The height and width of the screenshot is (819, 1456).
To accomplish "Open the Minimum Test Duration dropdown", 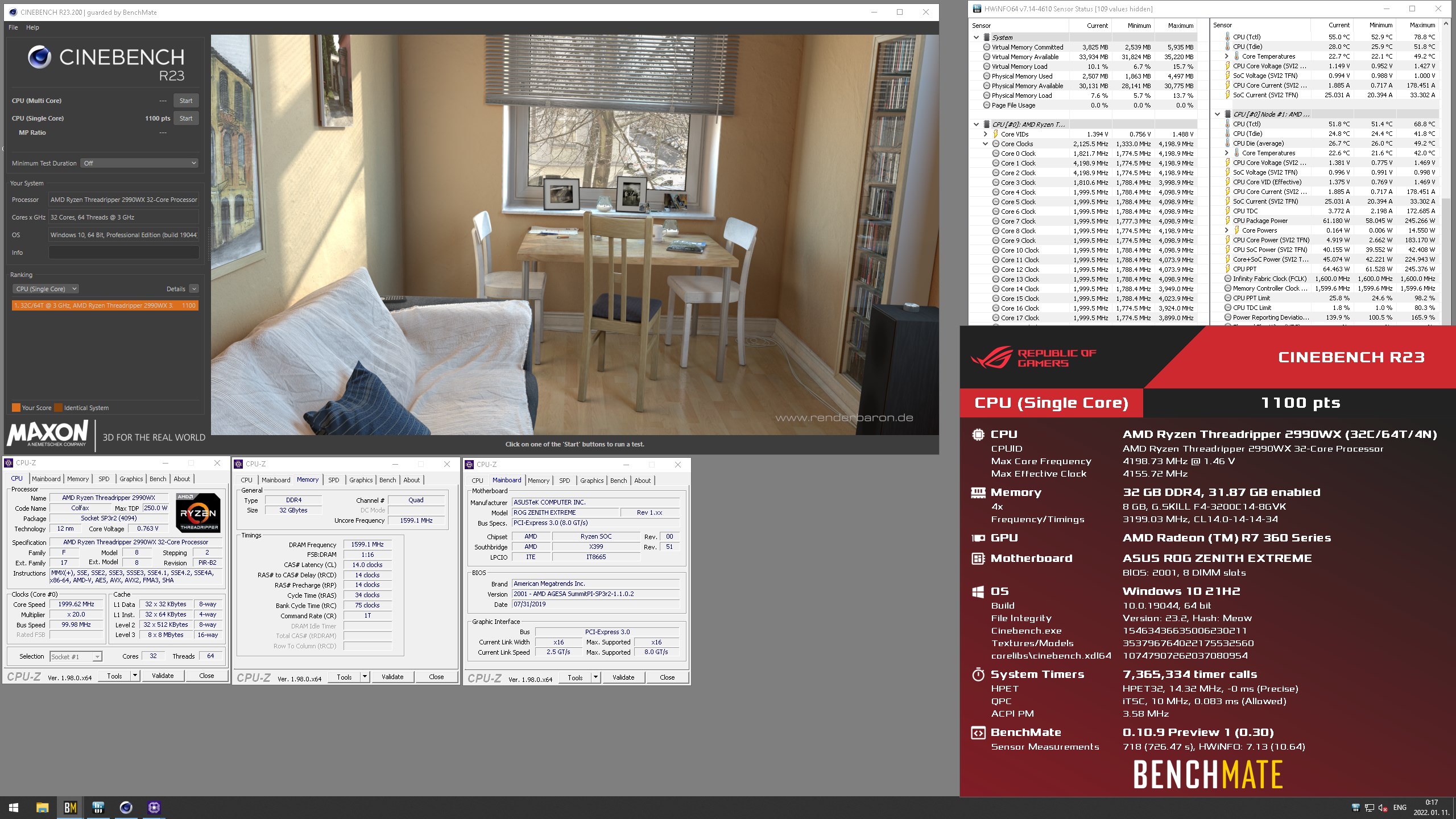I will click(x=139, y=163).
